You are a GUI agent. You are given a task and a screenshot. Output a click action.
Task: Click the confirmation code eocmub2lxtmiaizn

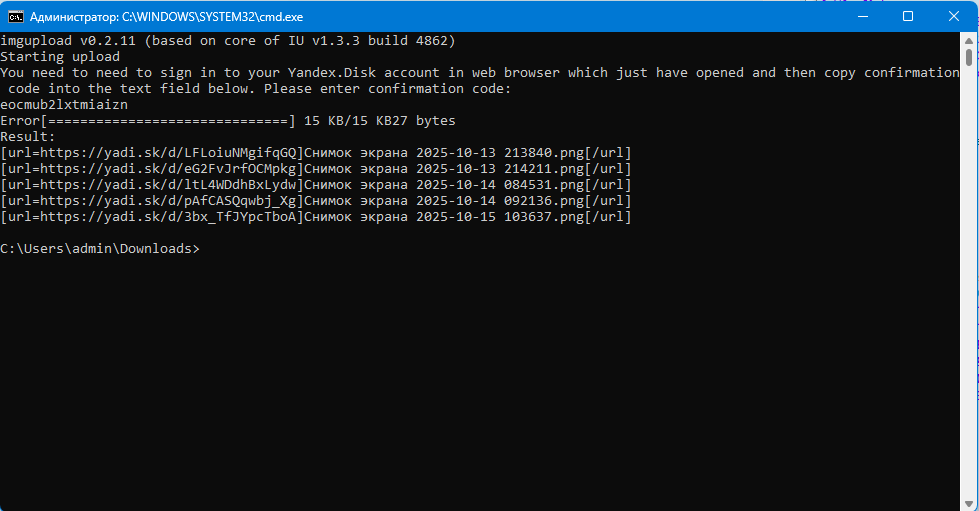coord(64,105)
